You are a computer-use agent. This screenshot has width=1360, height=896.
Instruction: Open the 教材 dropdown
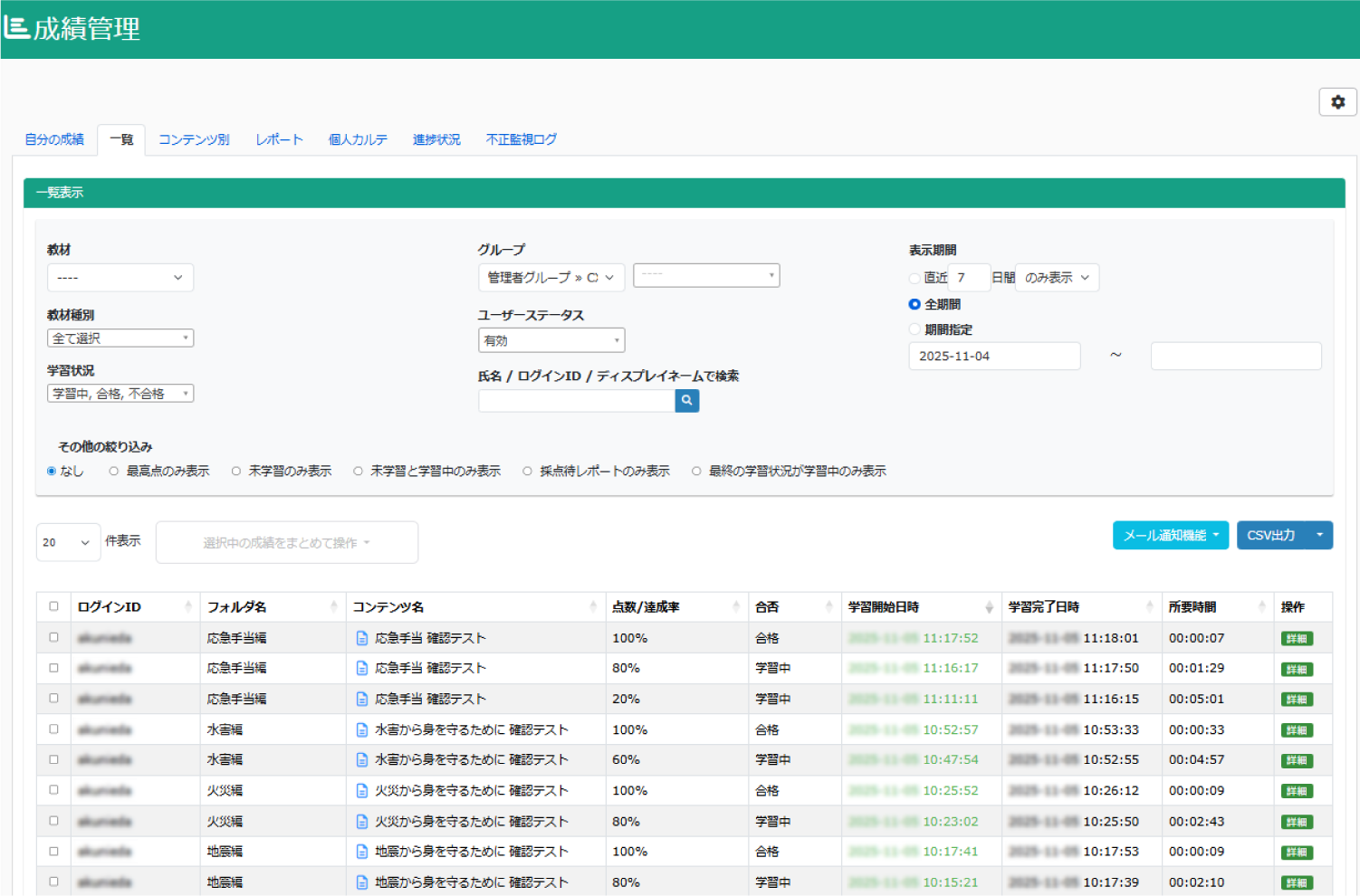(120, 277)
